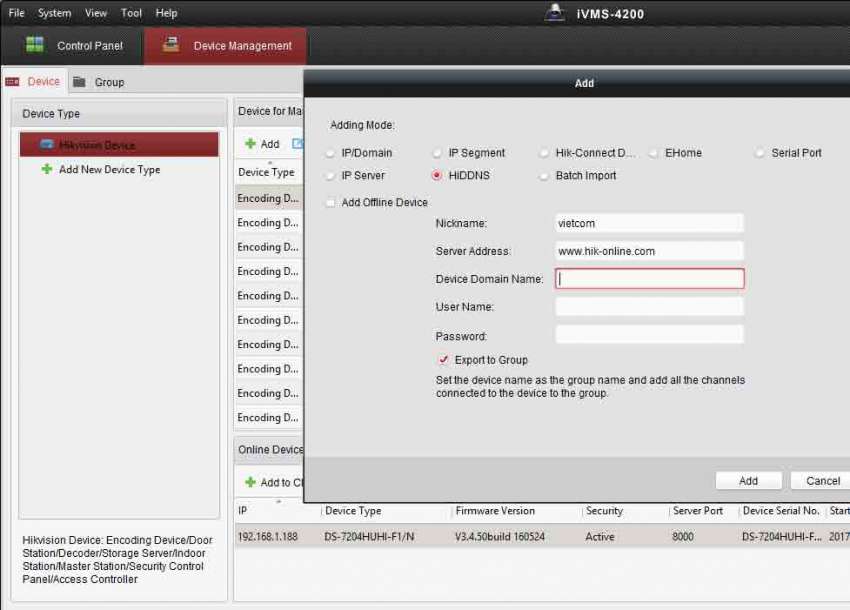The width and height of the screenshot is (850, 610).
Task: Open the Control Panel tab icon
Action: tap(34, 45)
